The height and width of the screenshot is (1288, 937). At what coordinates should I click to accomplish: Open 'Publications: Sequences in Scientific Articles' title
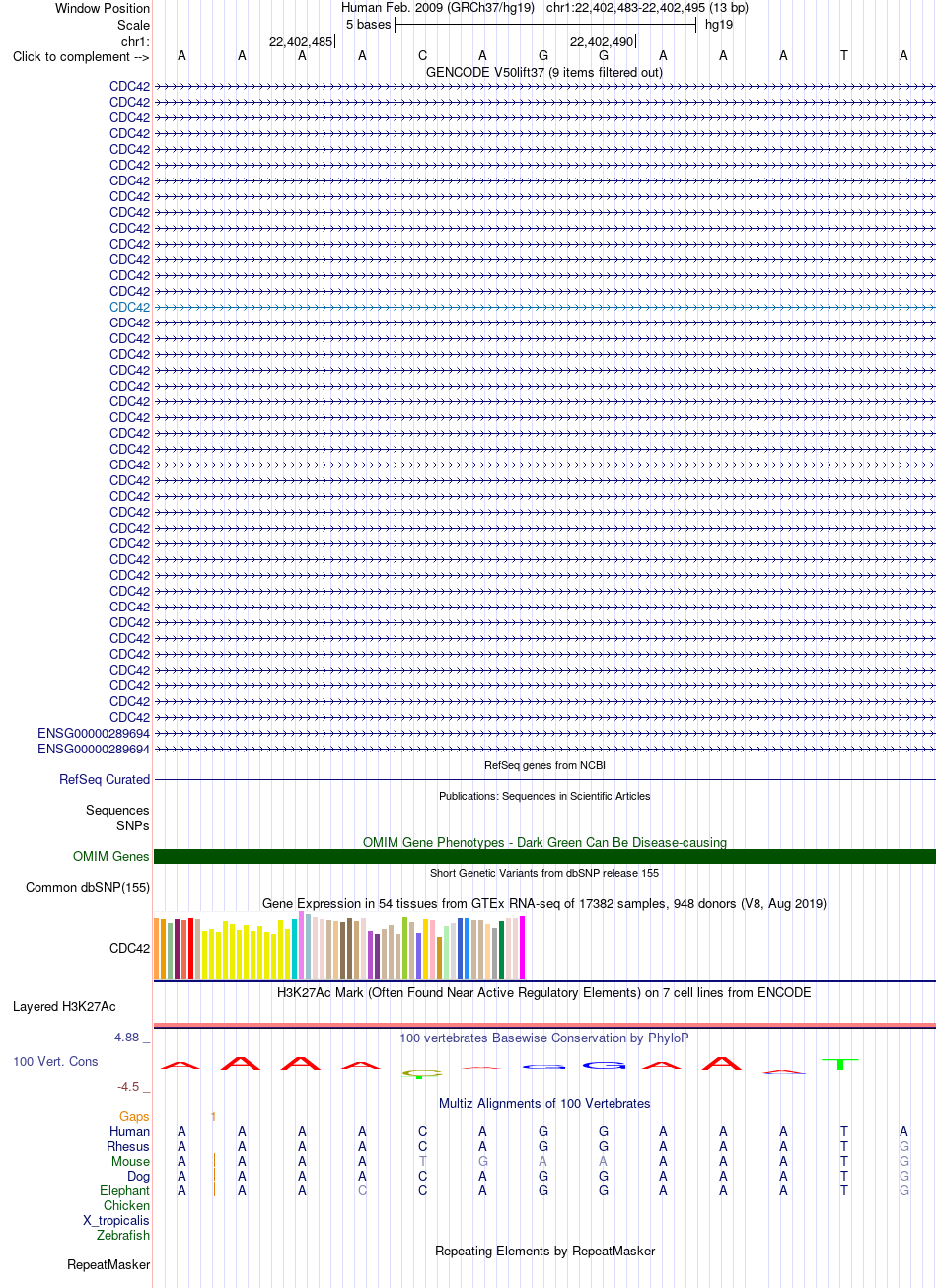click(x=544, y=796)
